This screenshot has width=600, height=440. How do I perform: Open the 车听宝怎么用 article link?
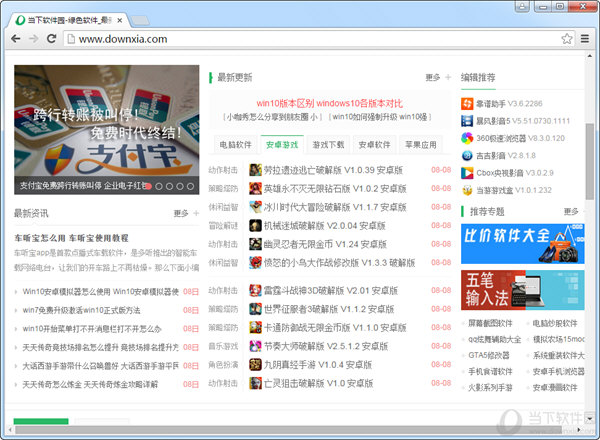71,238
